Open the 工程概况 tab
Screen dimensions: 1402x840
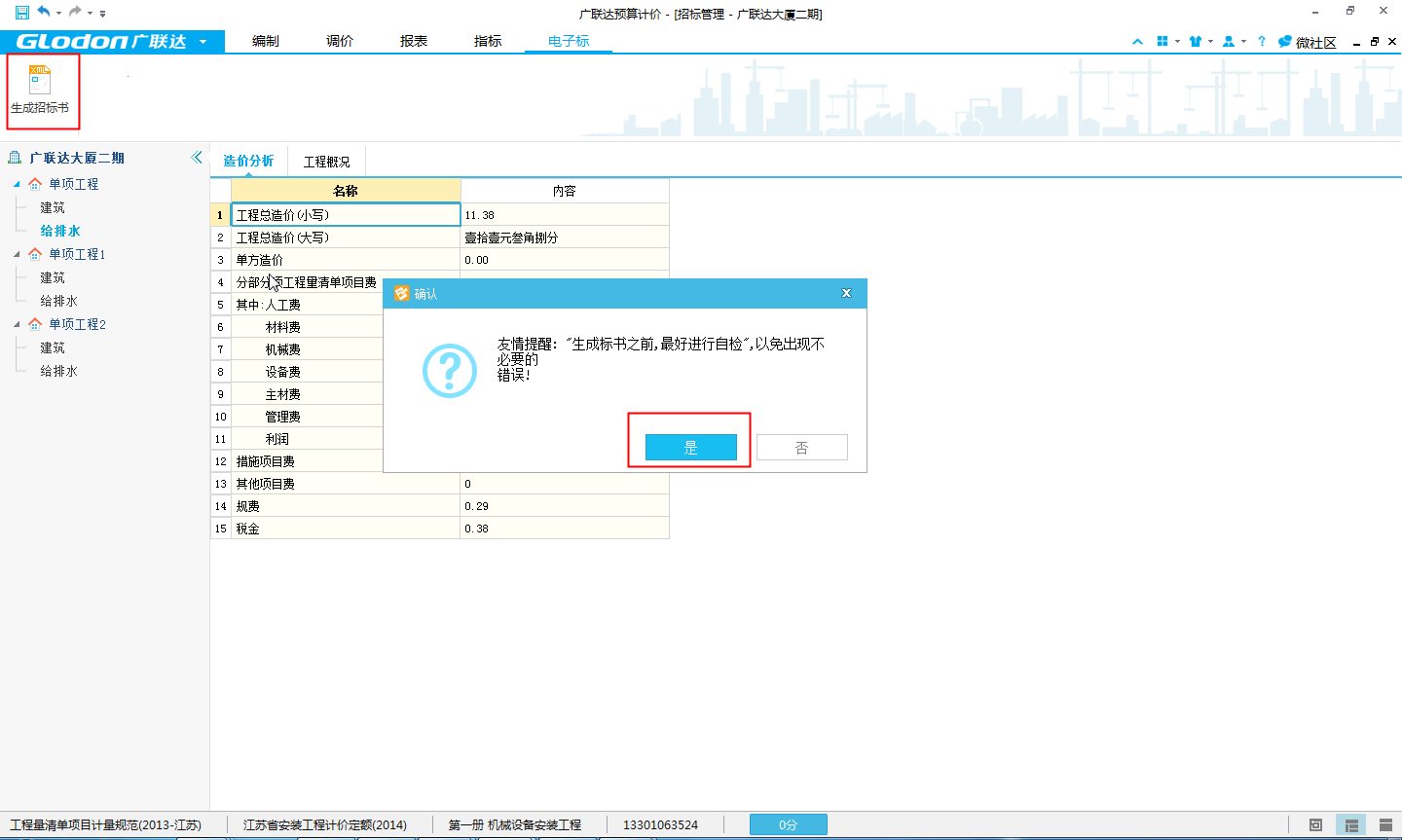point(326,162)
